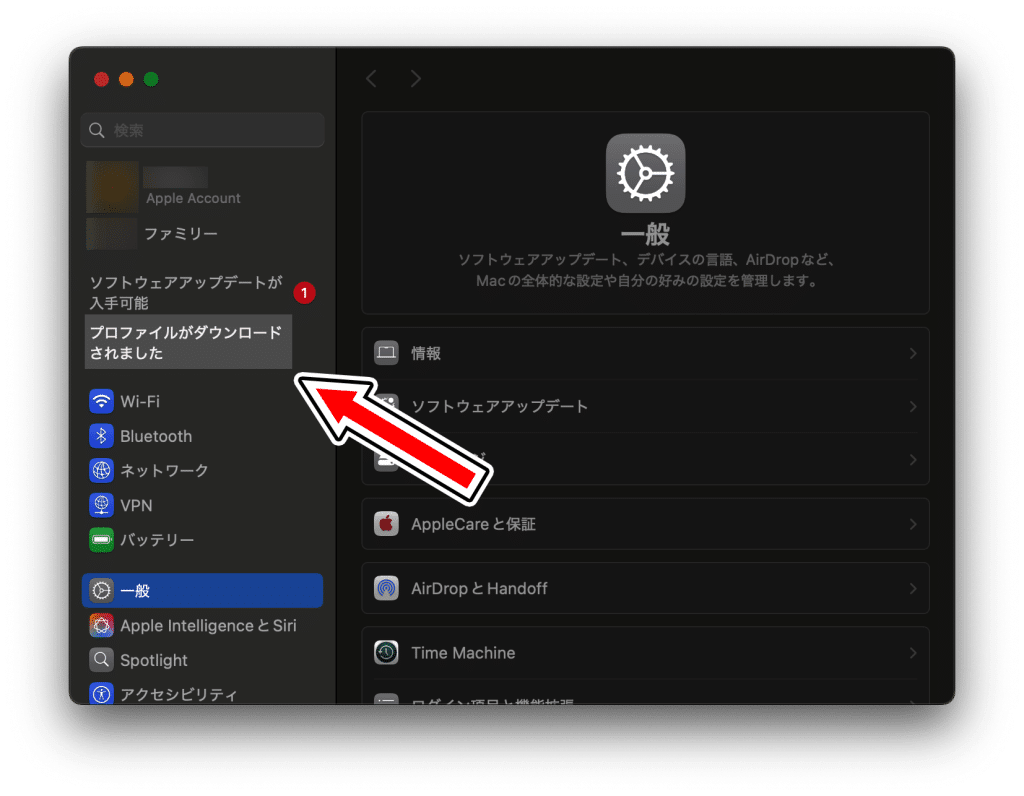1024x796 pixels.
Task: Click プロファイルがダウンロードされました notice
Action: click(x=188, y=343)
